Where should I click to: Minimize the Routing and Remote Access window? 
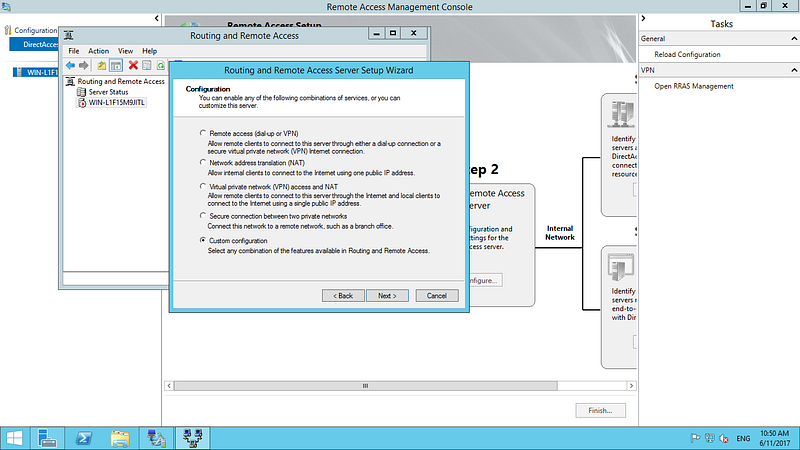click(x=377, y=33)
